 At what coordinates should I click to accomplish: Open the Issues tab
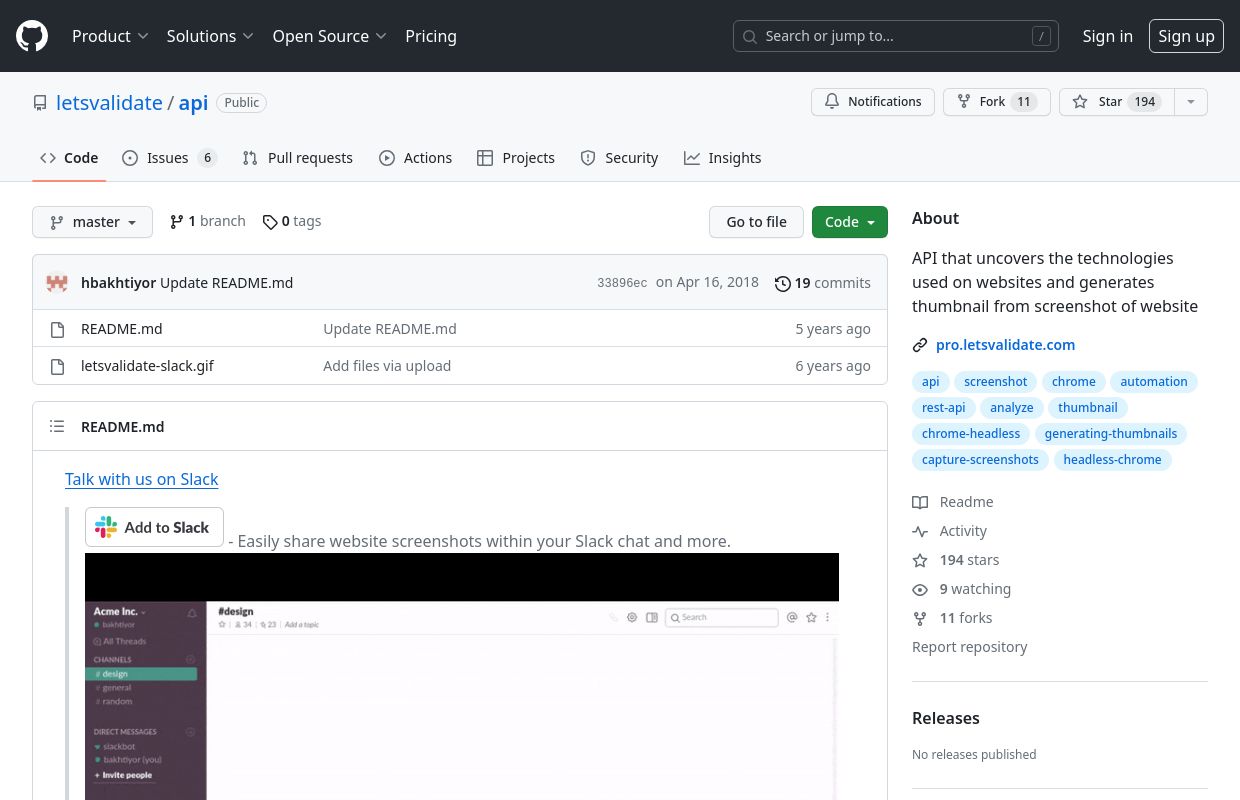tap(169, 158)
